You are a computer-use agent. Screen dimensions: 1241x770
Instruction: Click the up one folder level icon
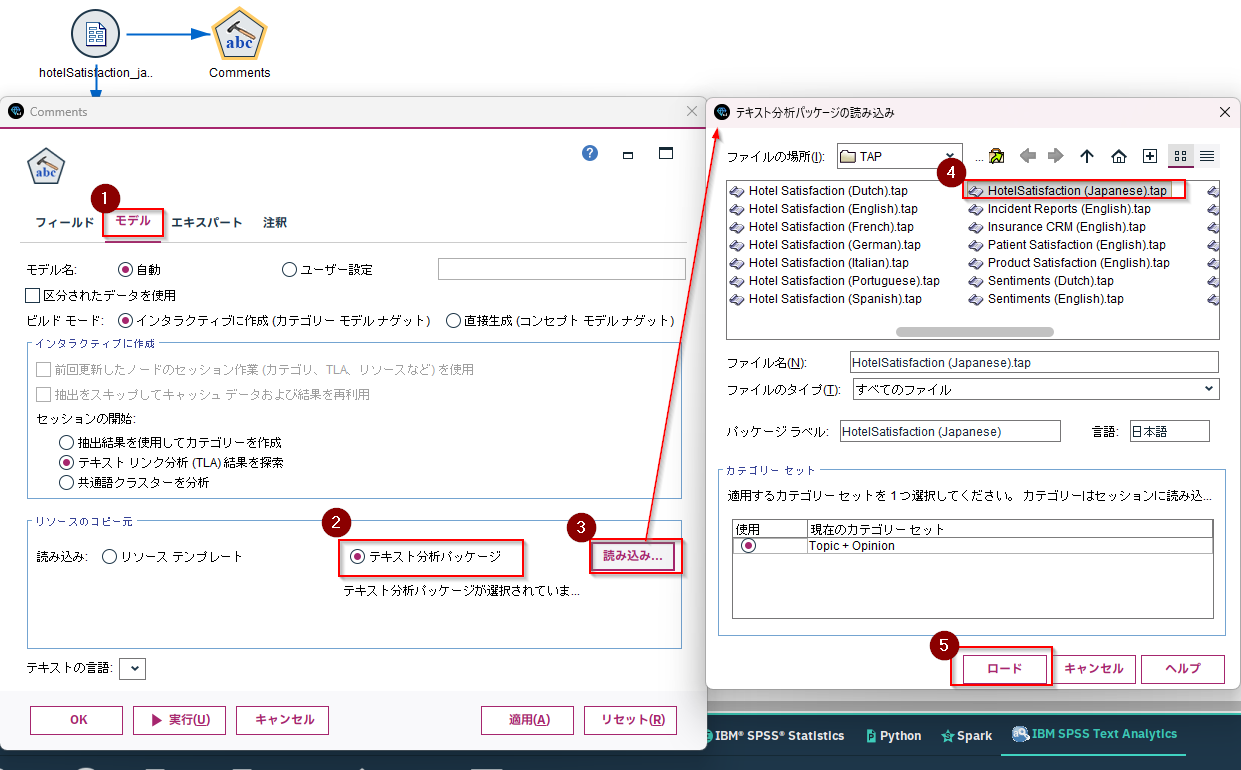[x=1087, y=156]
